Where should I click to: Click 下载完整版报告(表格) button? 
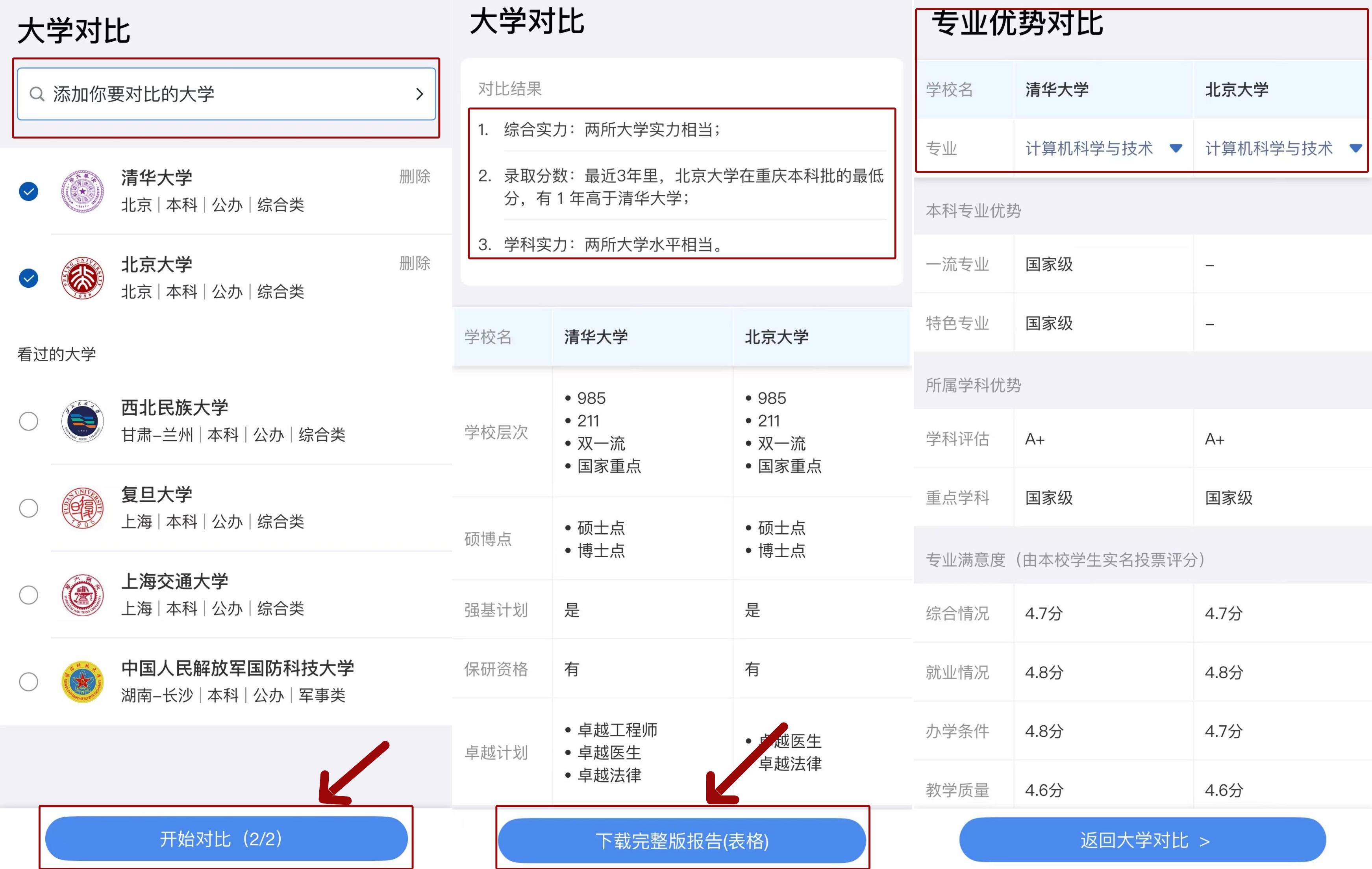[x=682, y=841]
